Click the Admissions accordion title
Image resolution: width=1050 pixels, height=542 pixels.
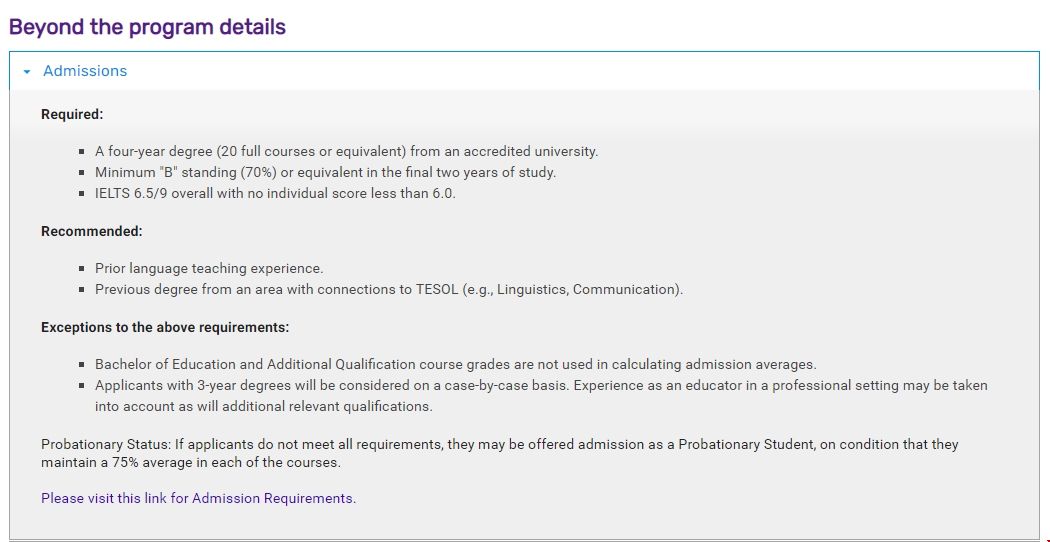[85, 71]
